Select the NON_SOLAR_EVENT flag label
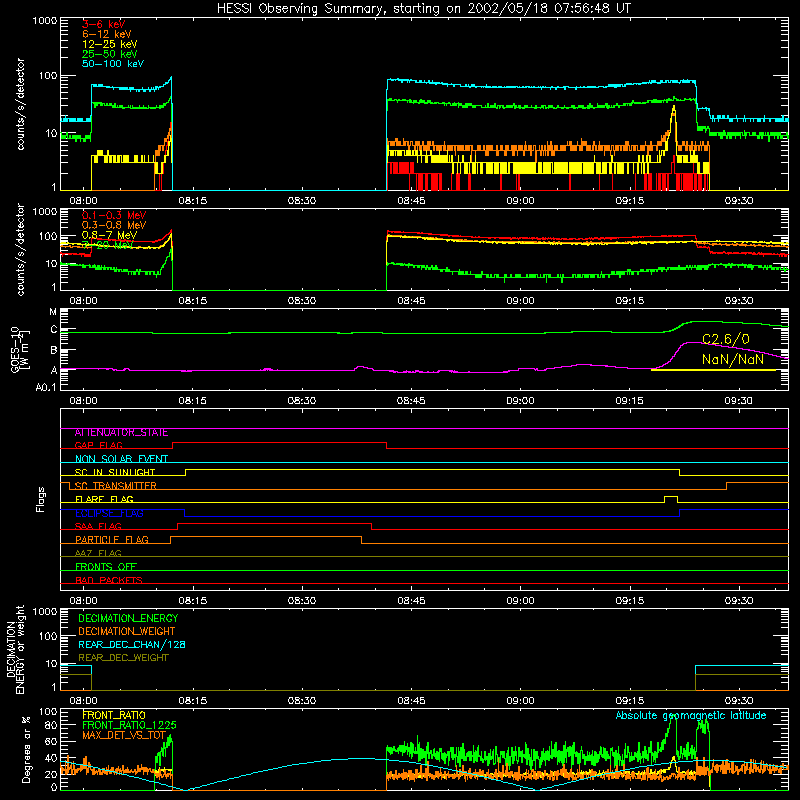Image resolution: width=800 pixels, height=800 pixels. tap(121, 459)
